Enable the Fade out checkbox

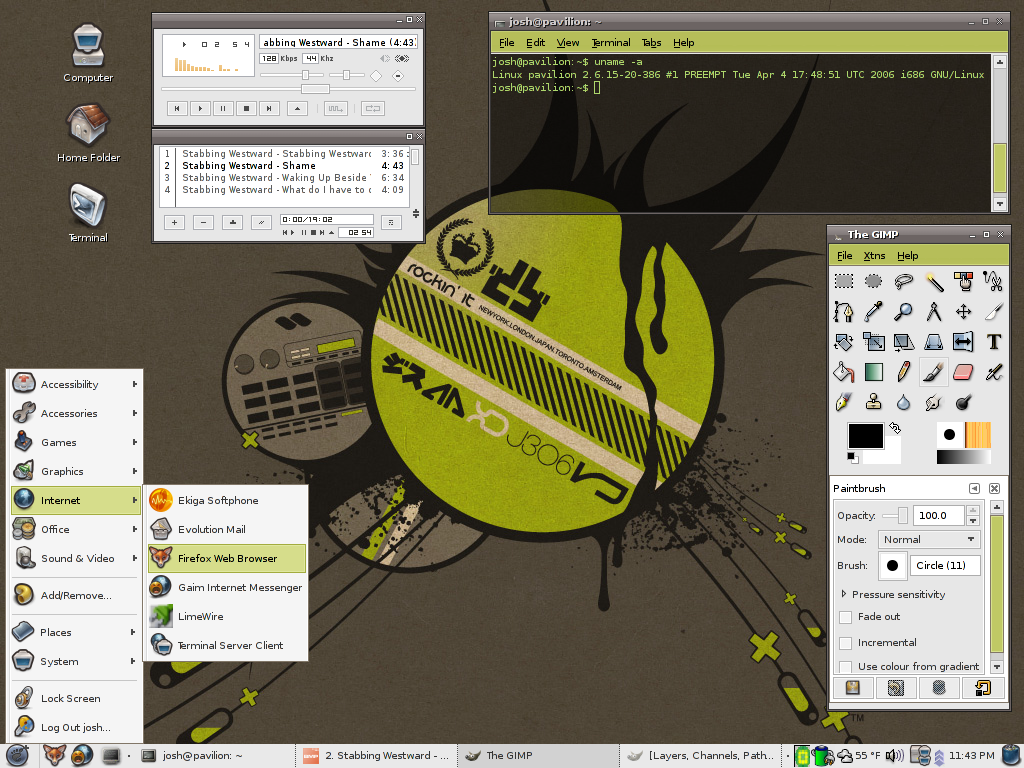tap(845, 617)
